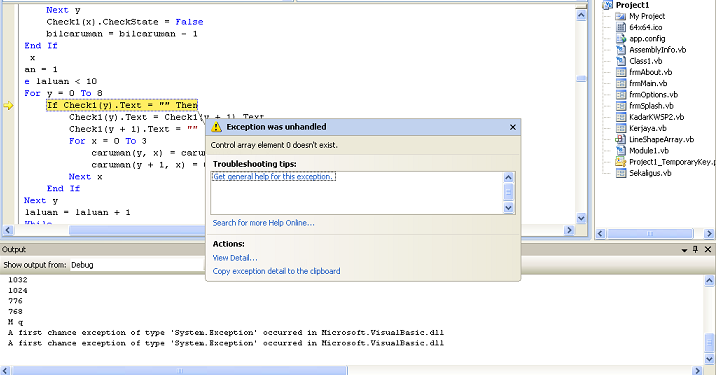The image size is (717, 375).
Task: Click code line bilcaruman = bilcaruman - 1
Action: (x=122, y=34)
